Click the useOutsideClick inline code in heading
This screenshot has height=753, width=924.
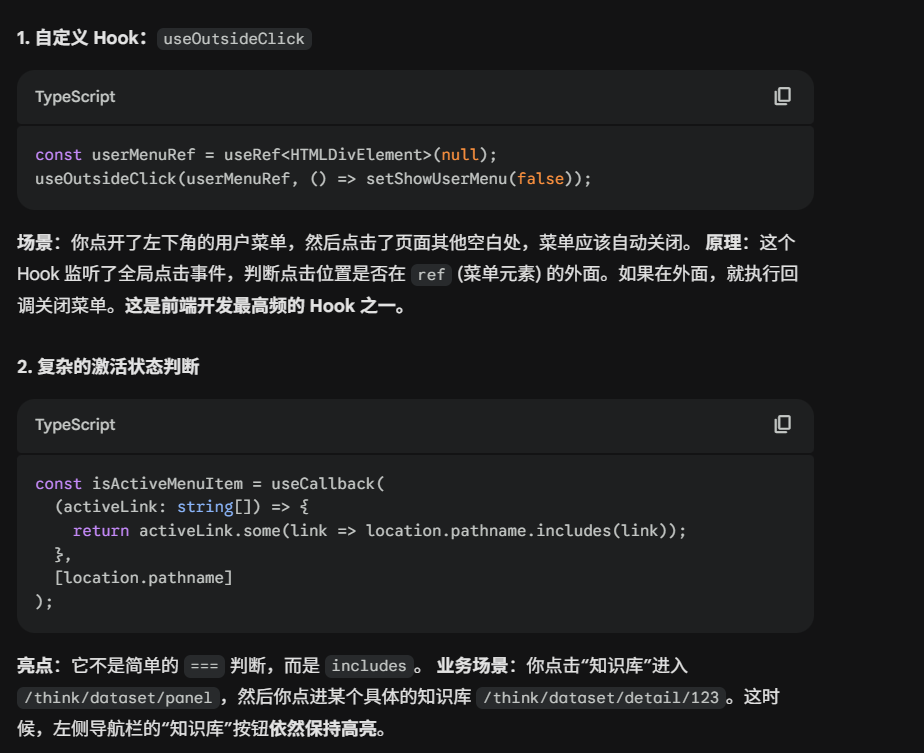[x=235, y=39]
